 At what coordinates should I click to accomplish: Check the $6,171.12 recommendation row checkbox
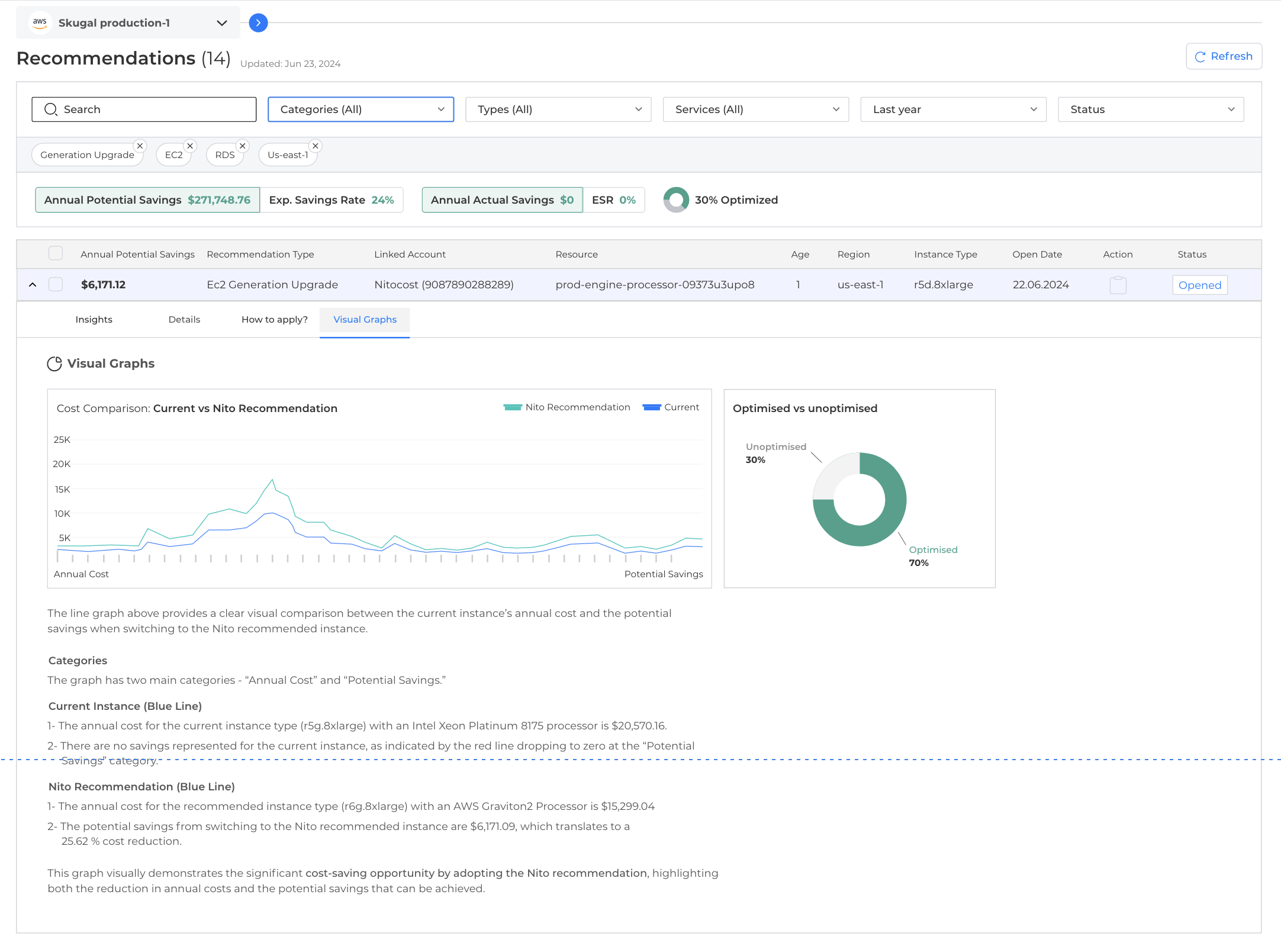coord(56,285)
